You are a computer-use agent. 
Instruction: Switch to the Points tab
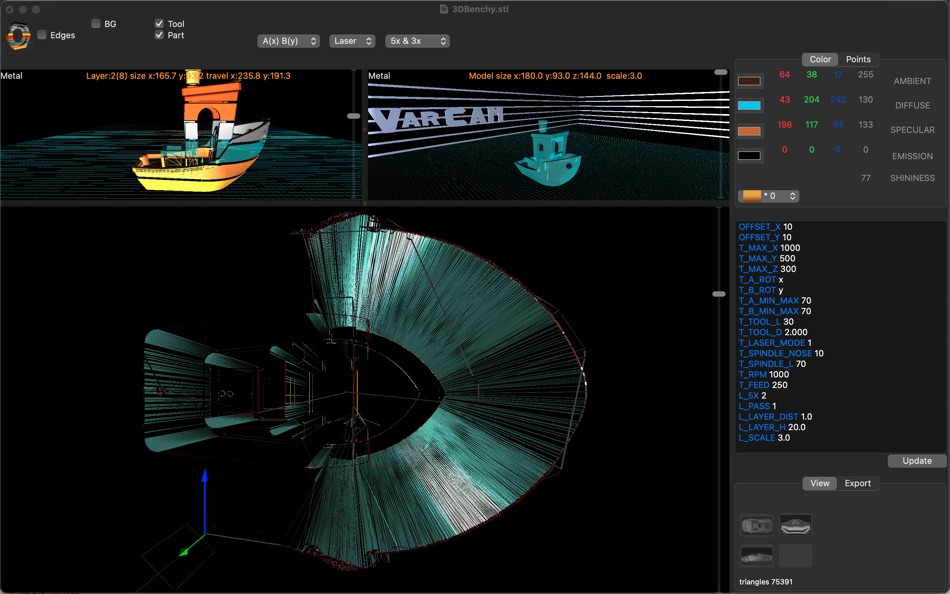pos(858,59)
